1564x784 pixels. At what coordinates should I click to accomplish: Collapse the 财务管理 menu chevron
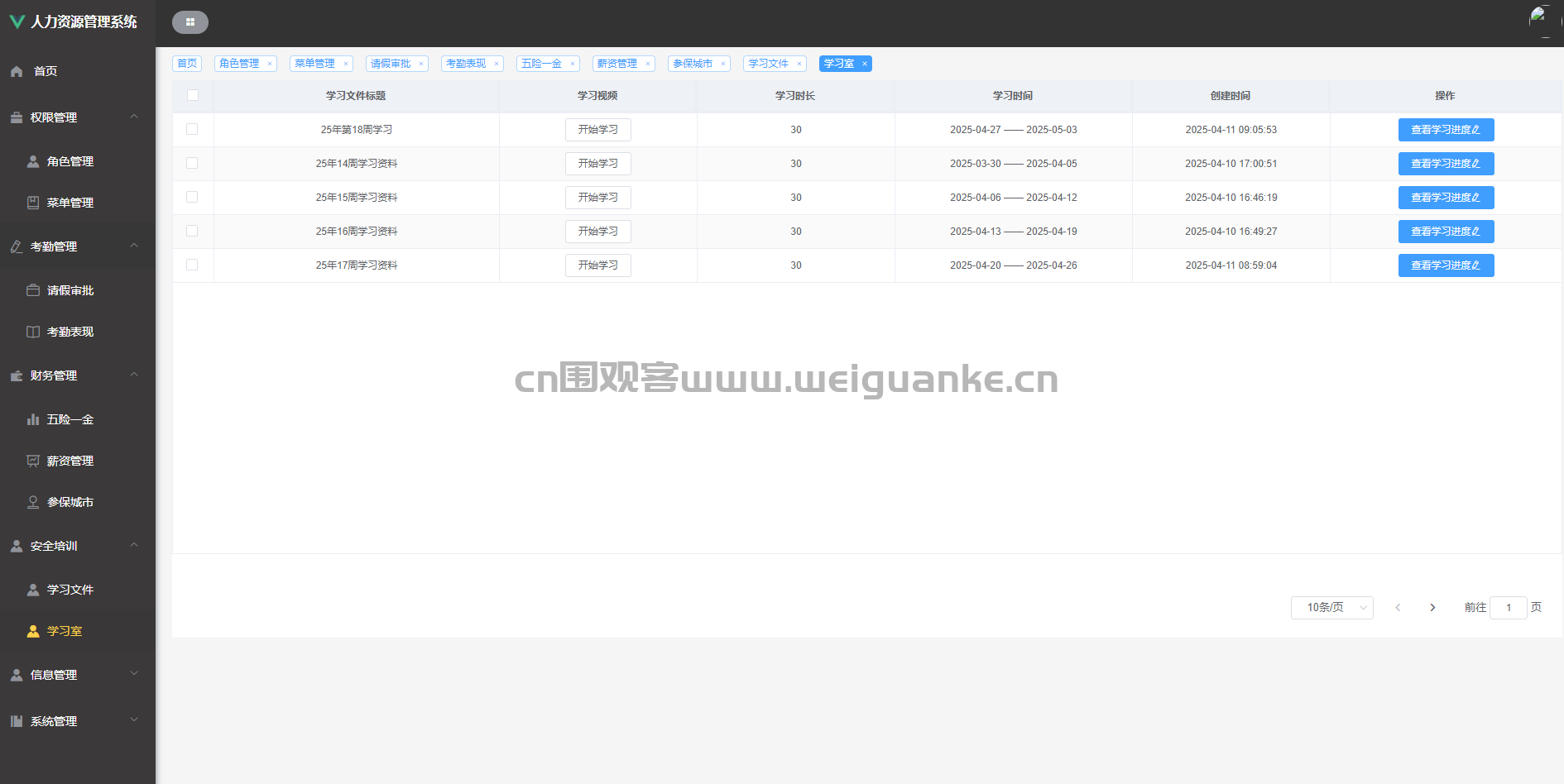(x=134, y=375)
